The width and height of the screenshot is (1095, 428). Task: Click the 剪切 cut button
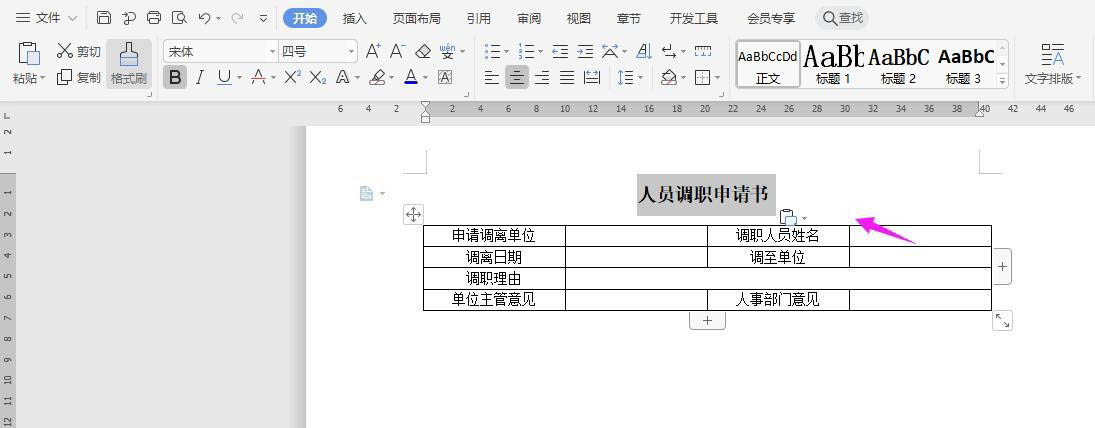[x=78, y=51]
